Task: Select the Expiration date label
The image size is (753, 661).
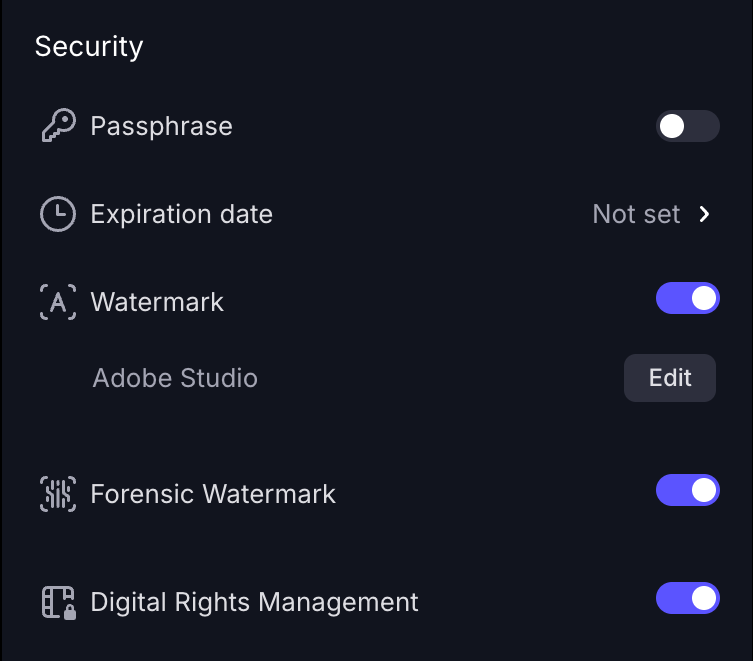Action: pos(181,214)
